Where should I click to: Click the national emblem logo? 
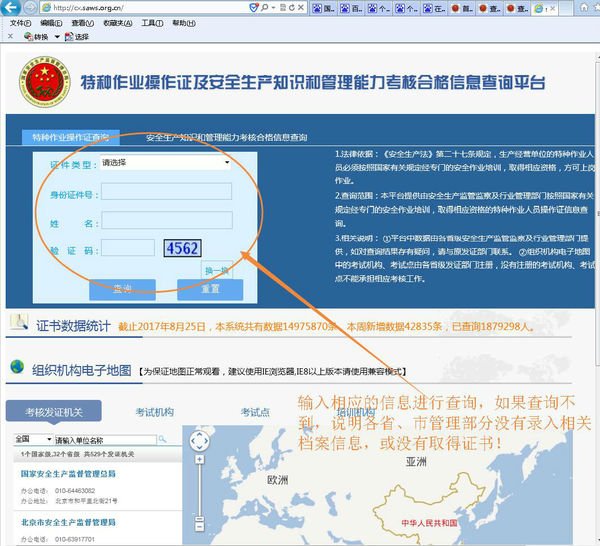(x=45, y=81)
